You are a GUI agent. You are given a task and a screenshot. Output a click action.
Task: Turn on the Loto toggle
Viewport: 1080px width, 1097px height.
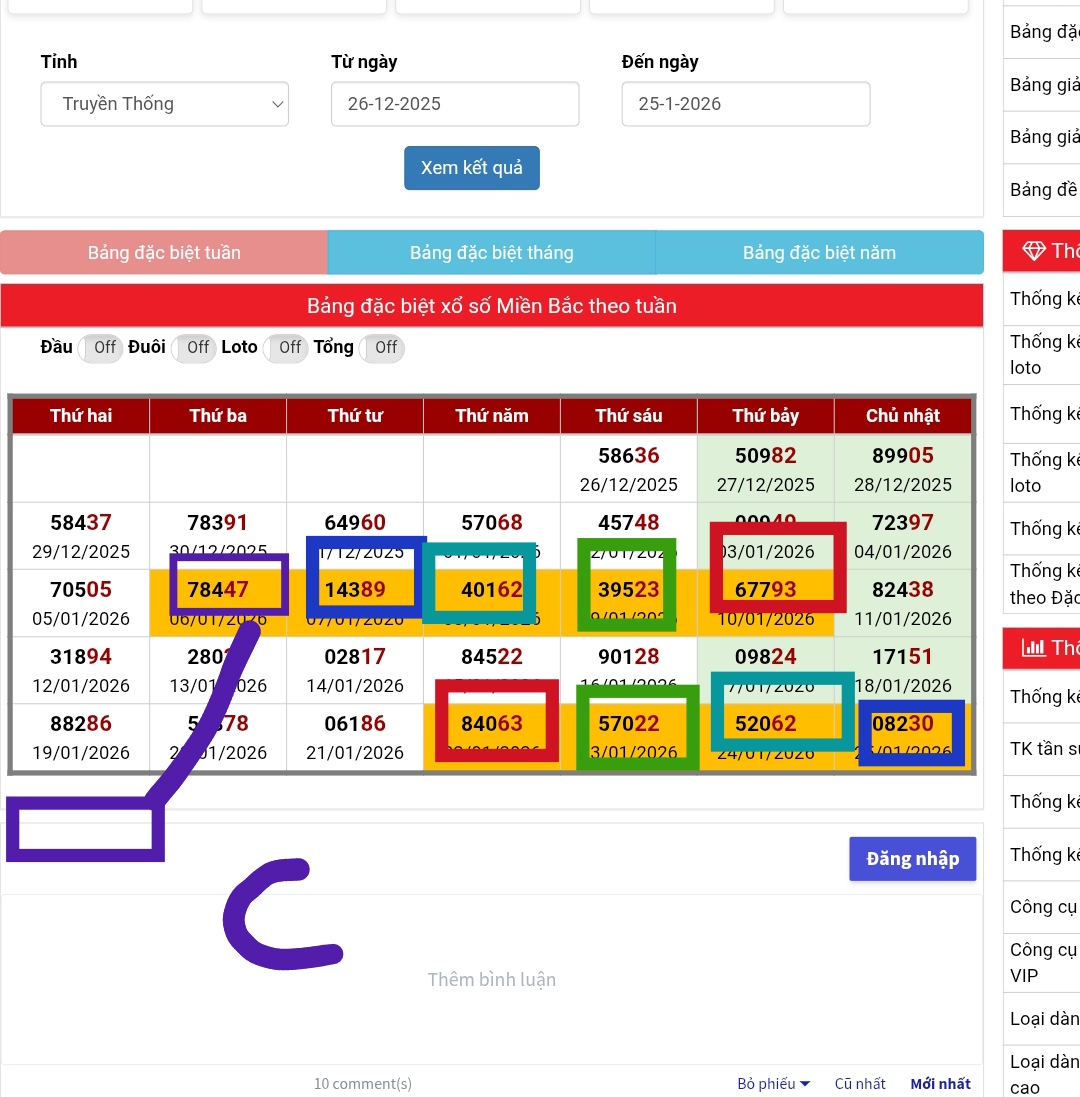286,348
